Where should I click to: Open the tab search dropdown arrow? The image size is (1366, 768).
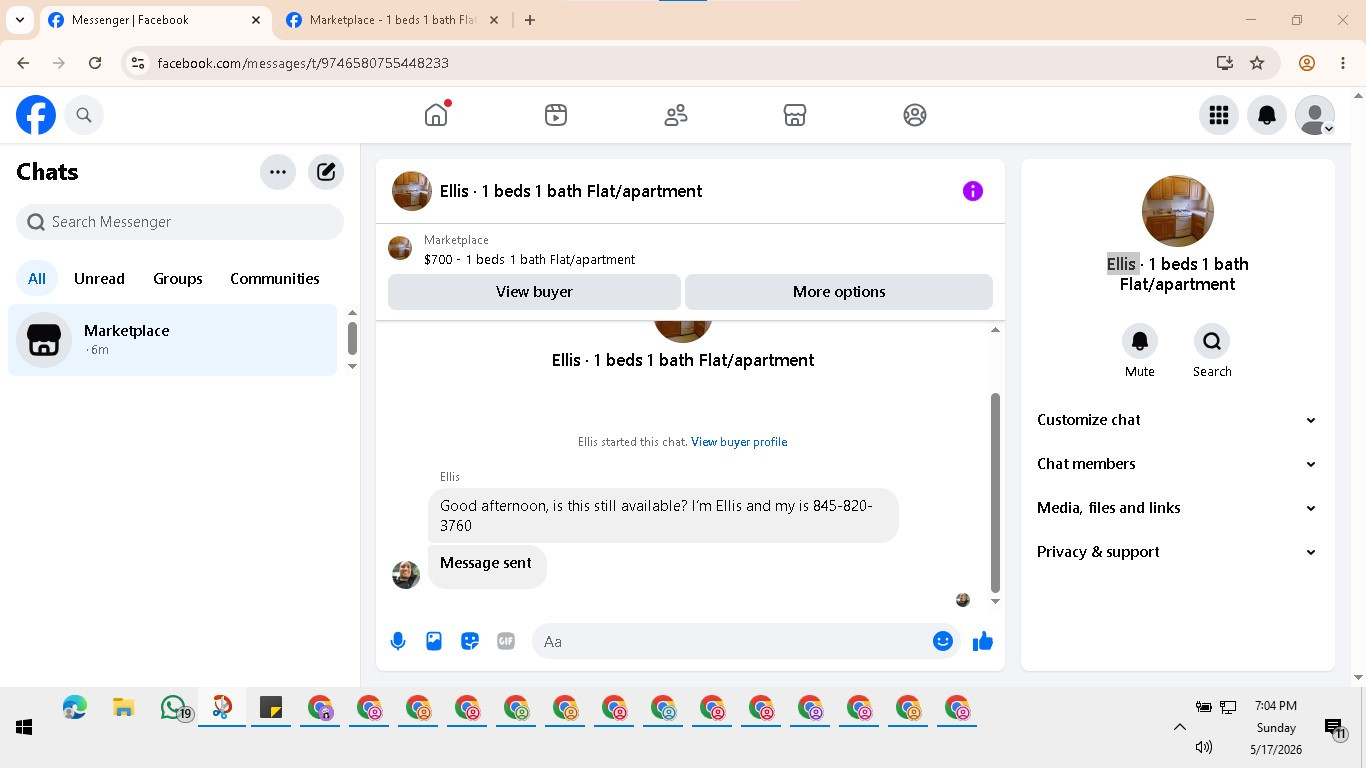coord(19,20)
